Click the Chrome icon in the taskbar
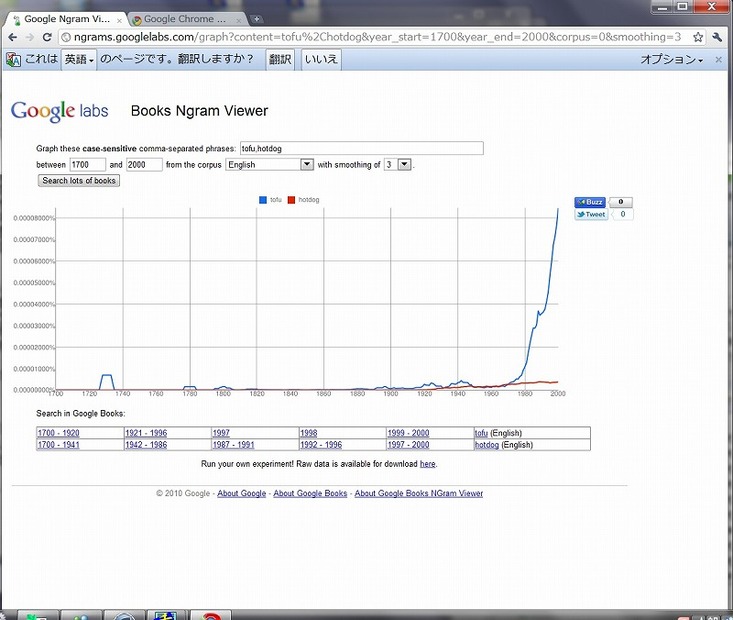733x620 pixels. 211,615
